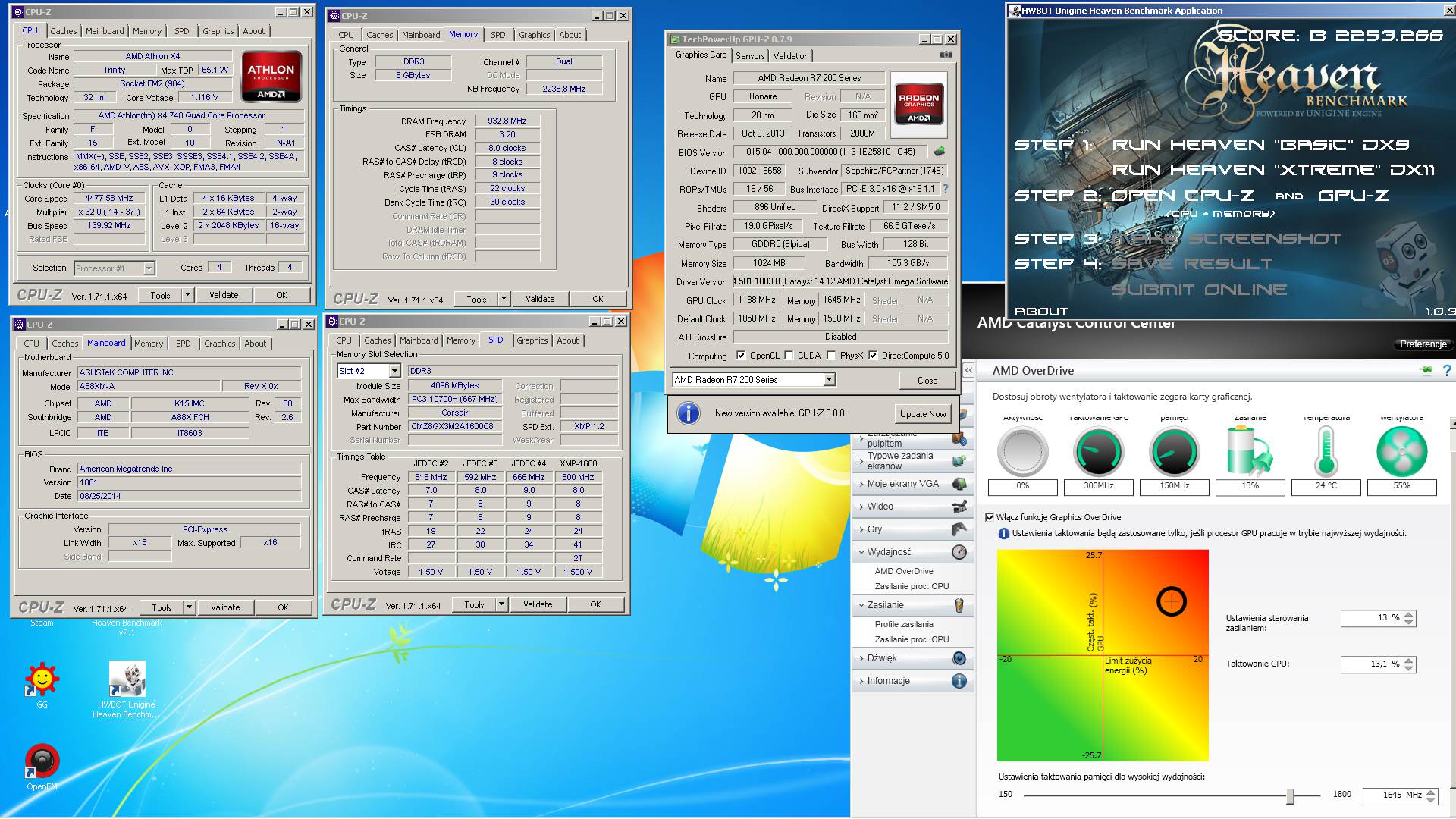Open the AMD Radeon R7 200 Series dropdown

coord(829,379)
